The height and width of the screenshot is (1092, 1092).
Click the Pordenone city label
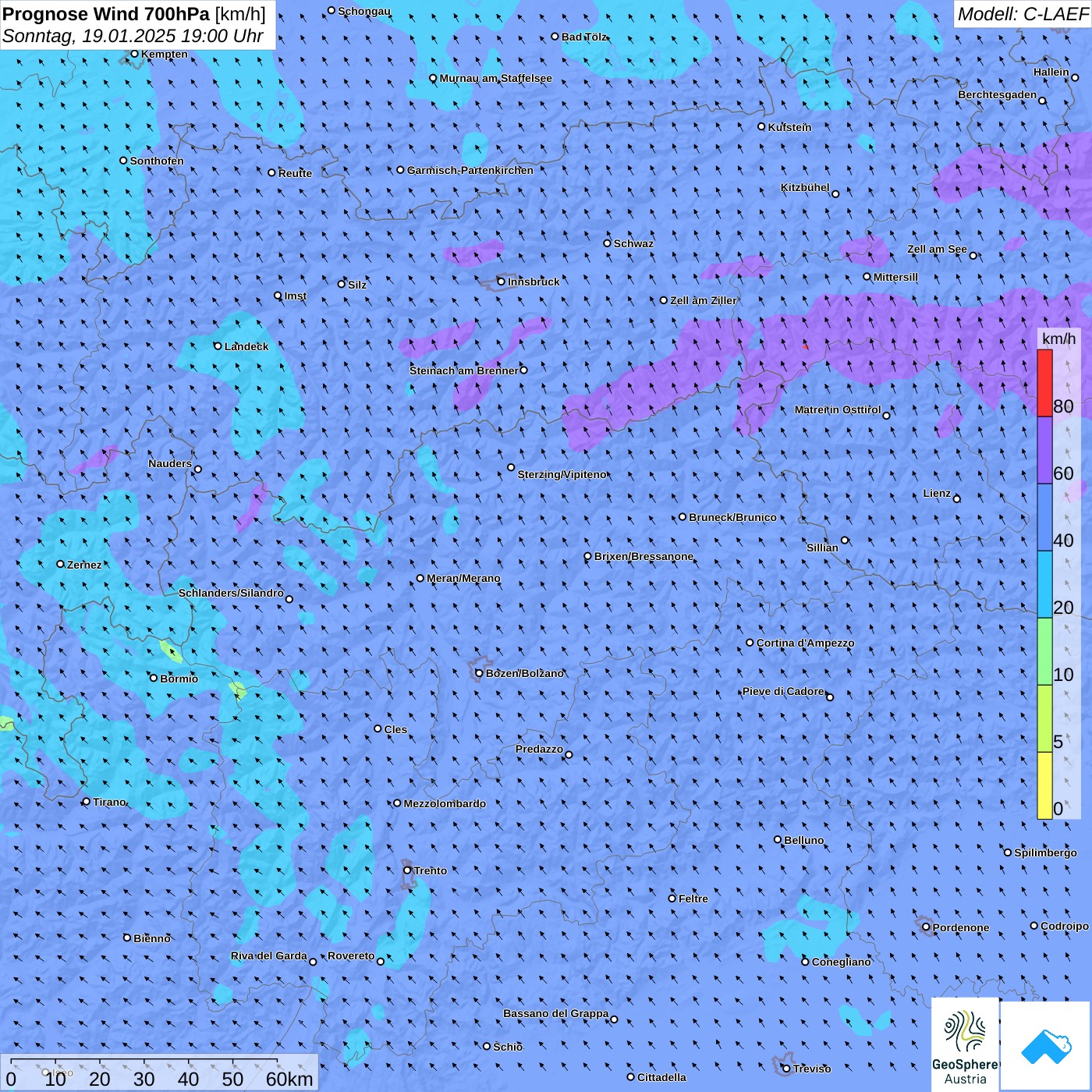(961, 927)
